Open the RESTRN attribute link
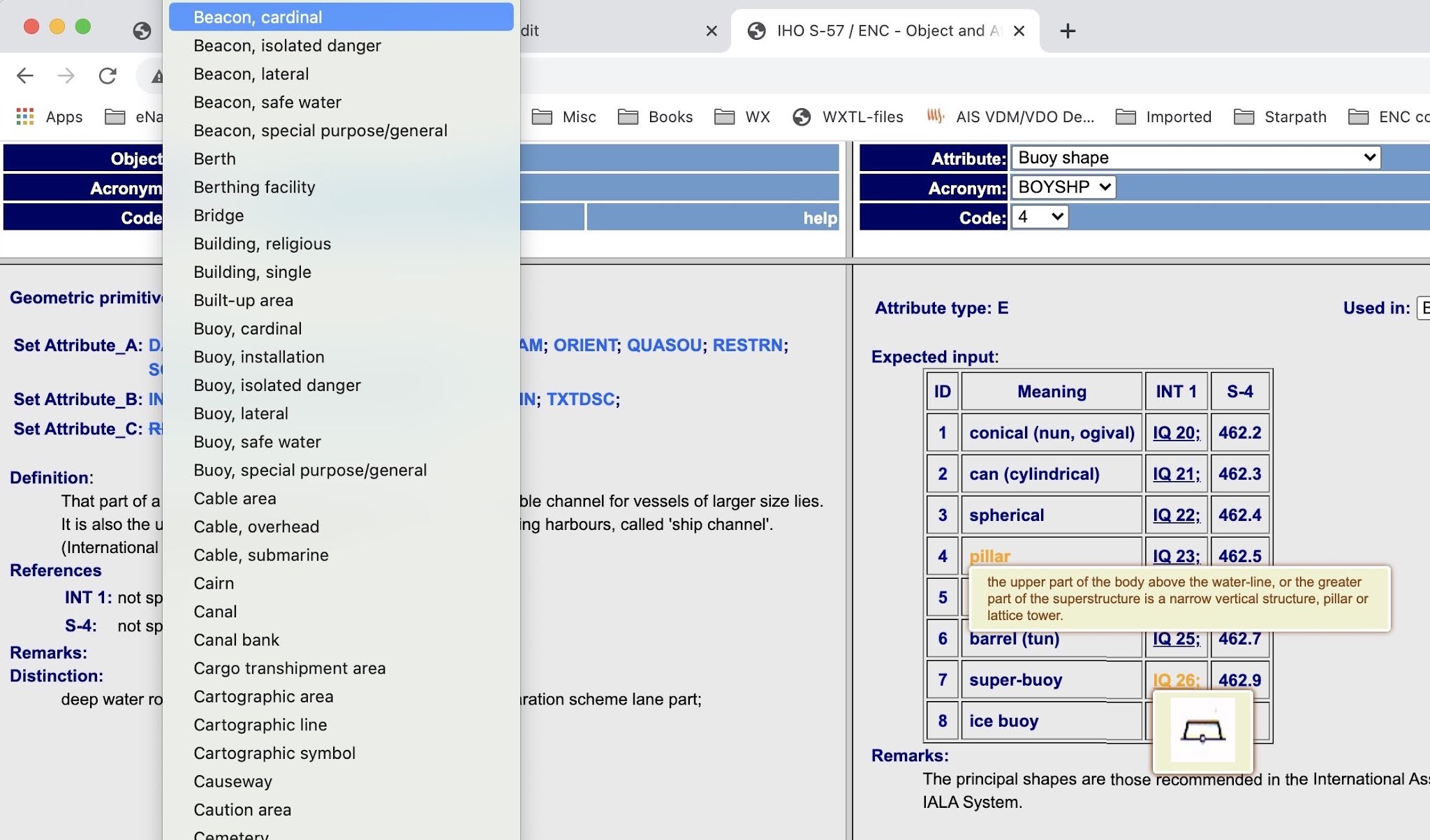The image size is (1430, 840). pos(747,345)
